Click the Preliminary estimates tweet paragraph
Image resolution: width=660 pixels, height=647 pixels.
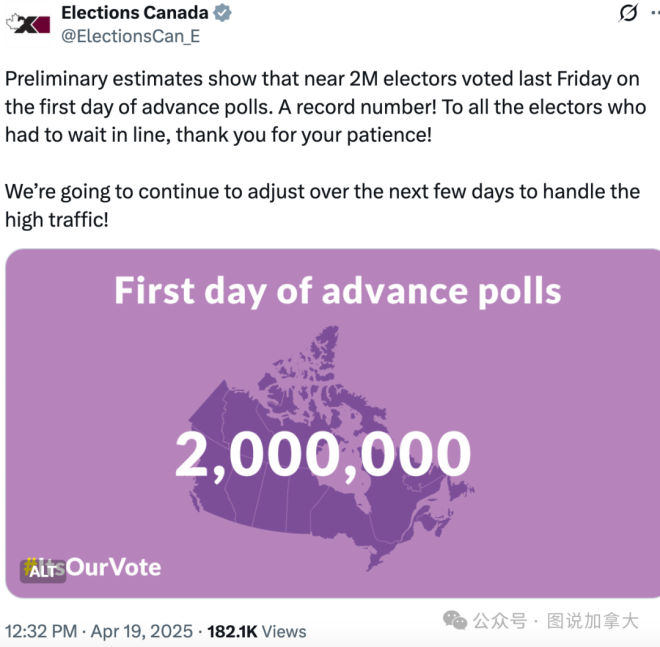pos(325,107)
